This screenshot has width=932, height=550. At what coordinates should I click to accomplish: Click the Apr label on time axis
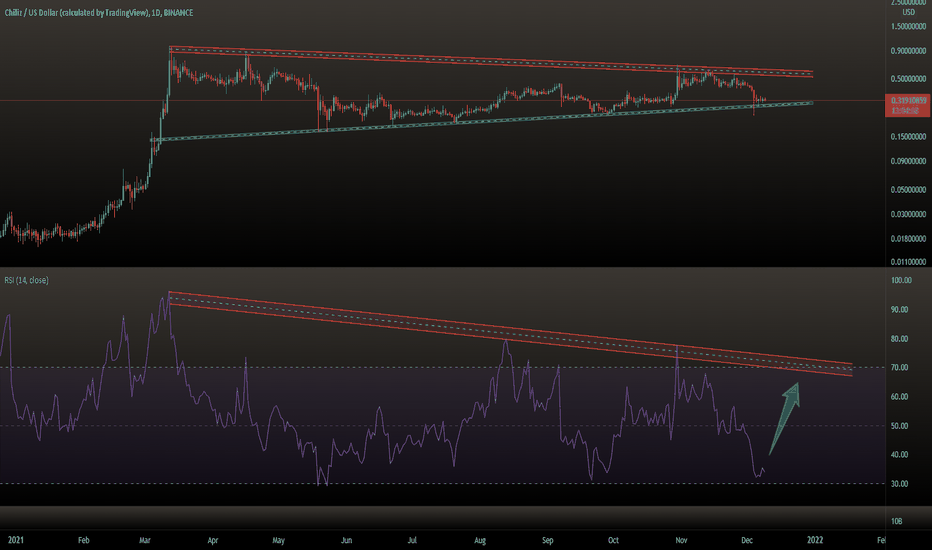[213, 540]
